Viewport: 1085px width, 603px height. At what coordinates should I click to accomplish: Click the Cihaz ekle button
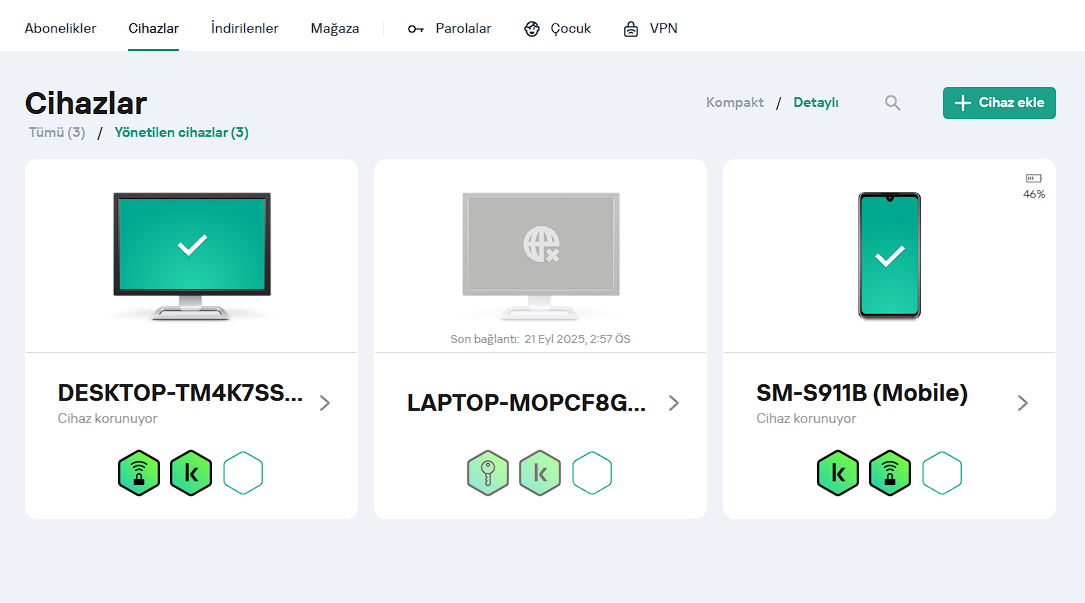(999, 103)
